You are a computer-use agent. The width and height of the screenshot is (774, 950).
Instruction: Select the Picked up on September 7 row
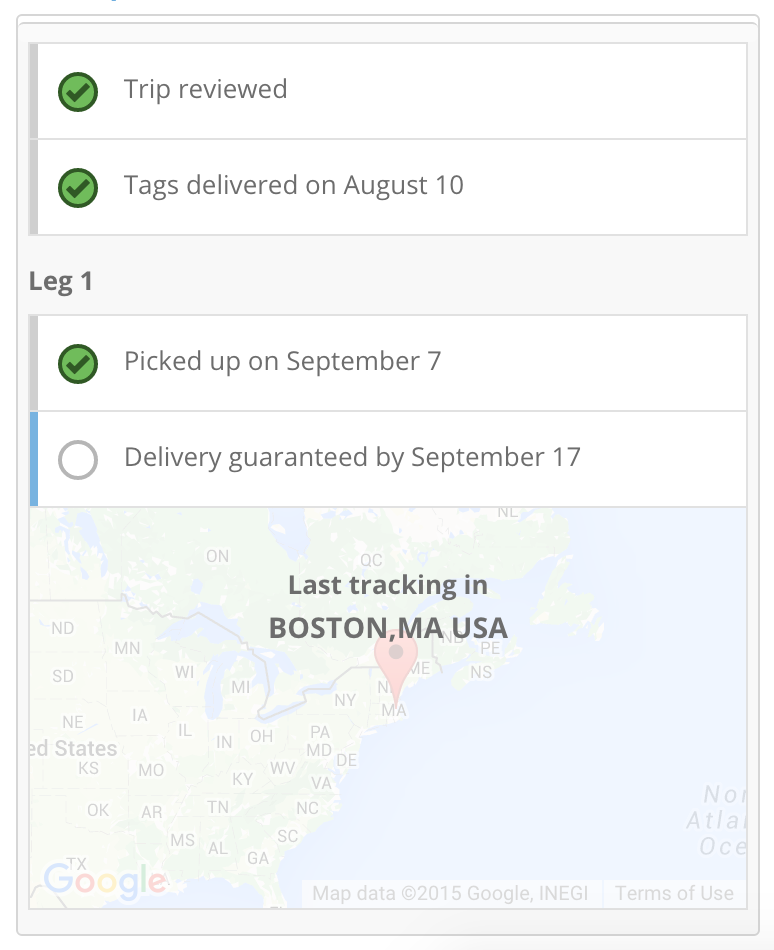388,363
